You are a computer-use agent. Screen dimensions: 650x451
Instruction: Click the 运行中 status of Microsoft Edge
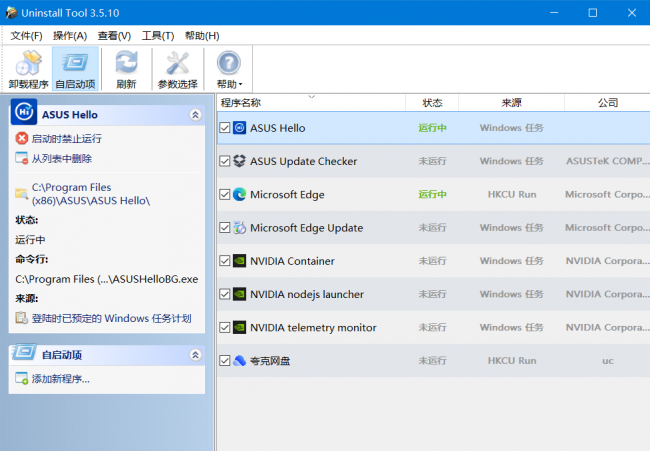(x=432, y=194)
